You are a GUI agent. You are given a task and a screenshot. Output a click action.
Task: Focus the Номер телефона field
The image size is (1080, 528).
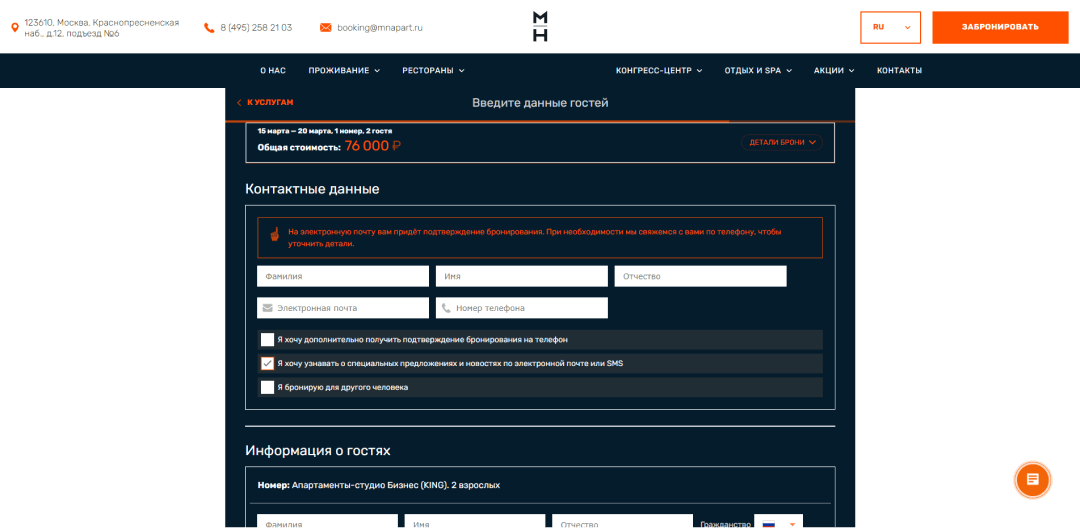[x=521, y=308]
